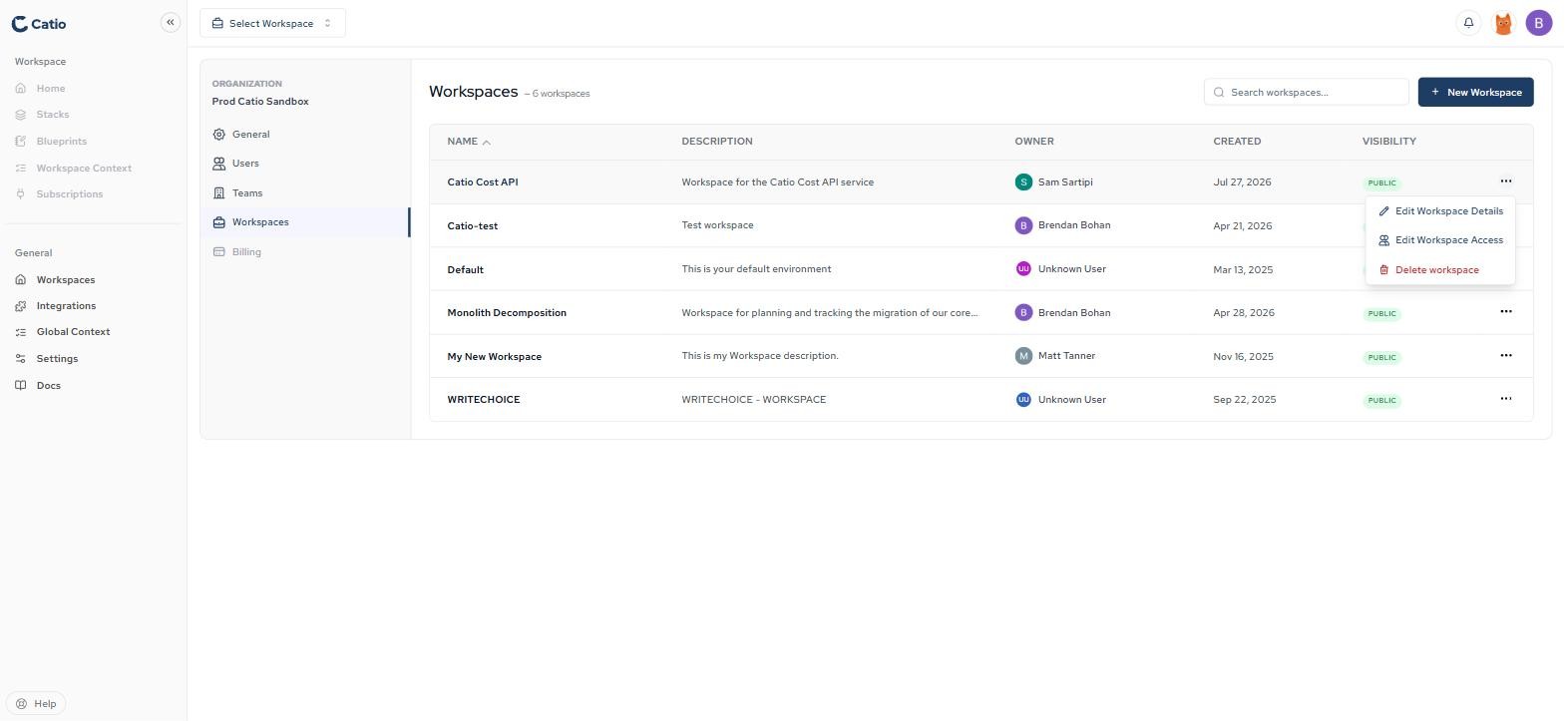Click the three-dot menu for Catio Cost API

point(1506,181)
